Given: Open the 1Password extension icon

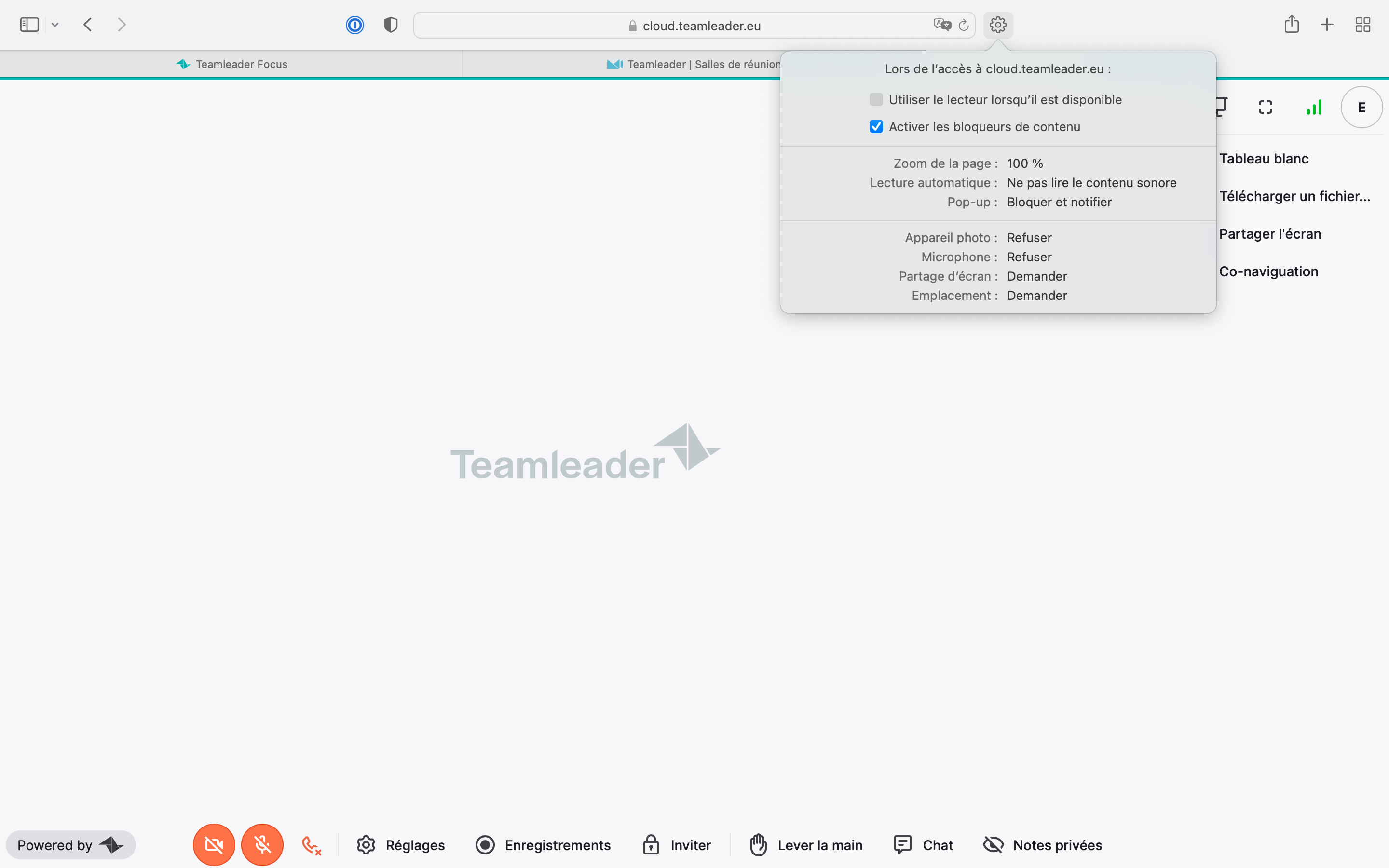Looking at the screenshot, I should point(354,25).
